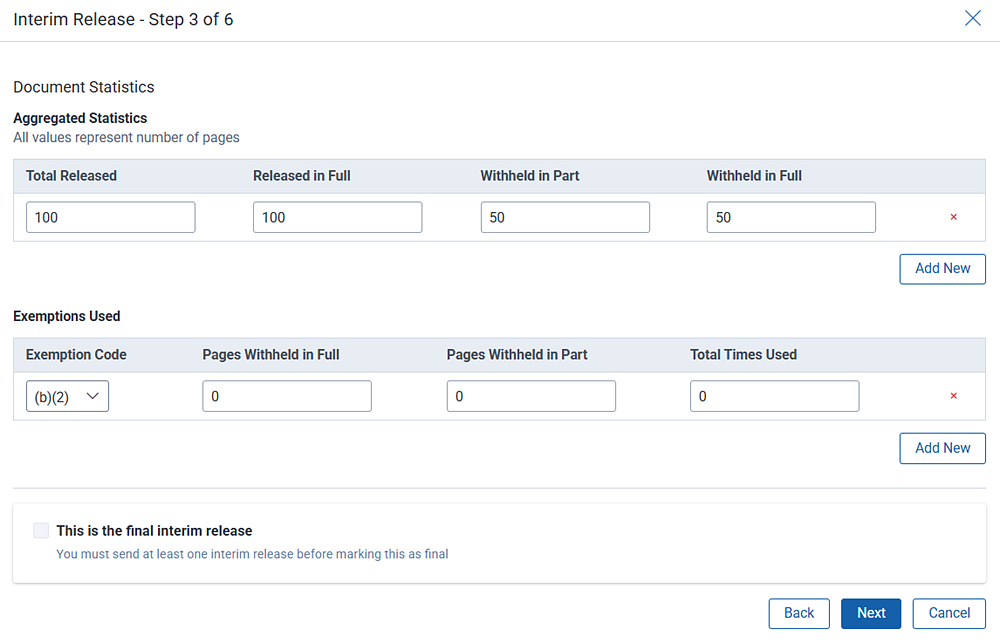Cancel the interim release wizard
Viewport: 1000px width, 643px height.
pos(949,613)
